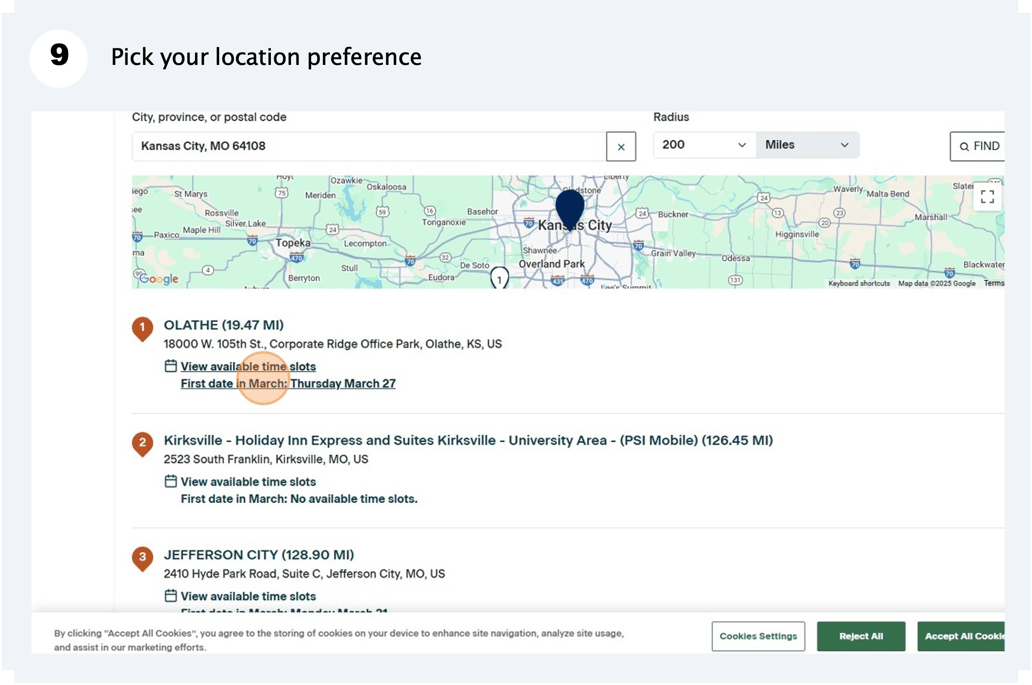This screenshot has height=685, width=1032.
Task: Open the Miles unit dropdown
Action: [x=807, y=145]
